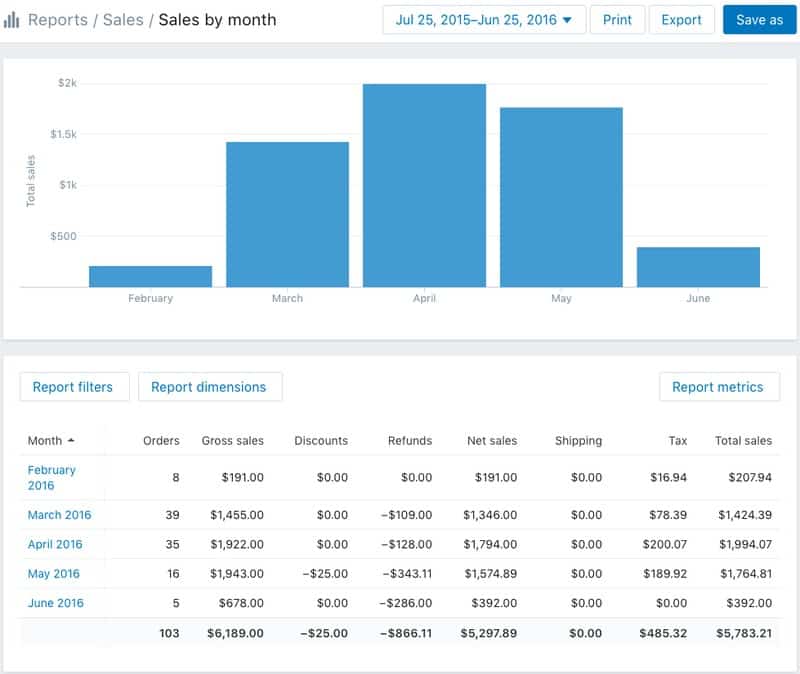Click the $1k y-axis label

pyautogui.click(x=68, y=185)
